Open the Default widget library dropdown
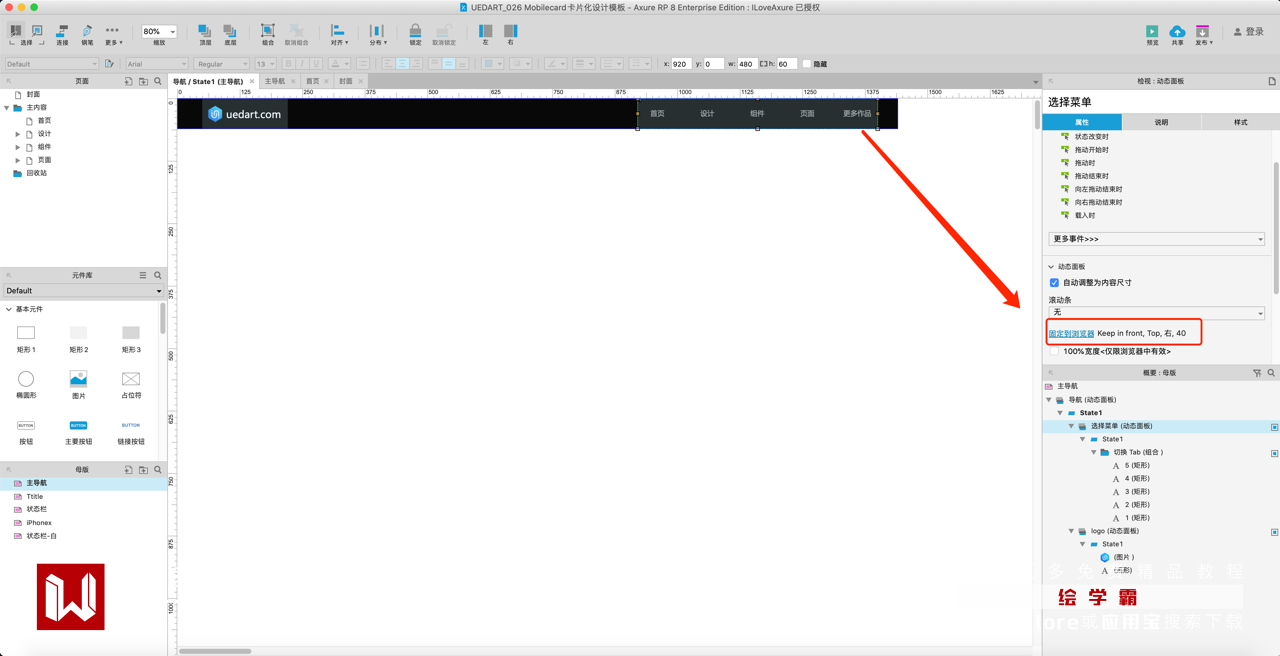The width and height of the screenshot is (1280, 656). click(83, 291)
